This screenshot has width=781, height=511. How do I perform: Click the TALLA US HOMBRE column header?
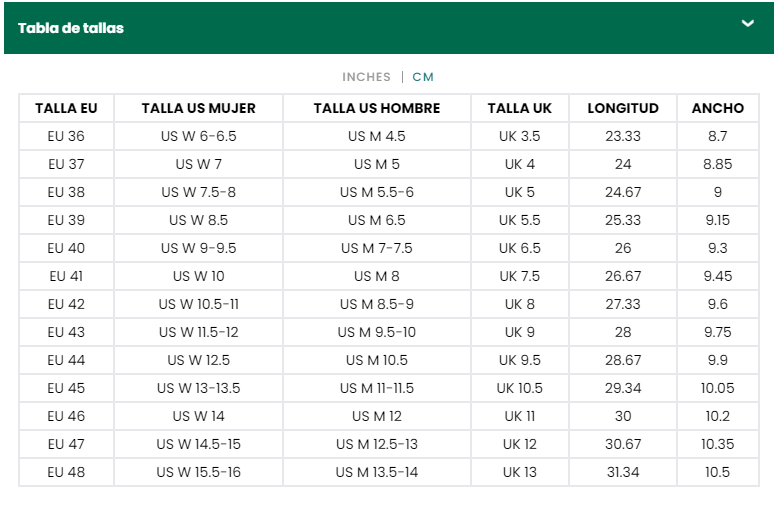377,108
